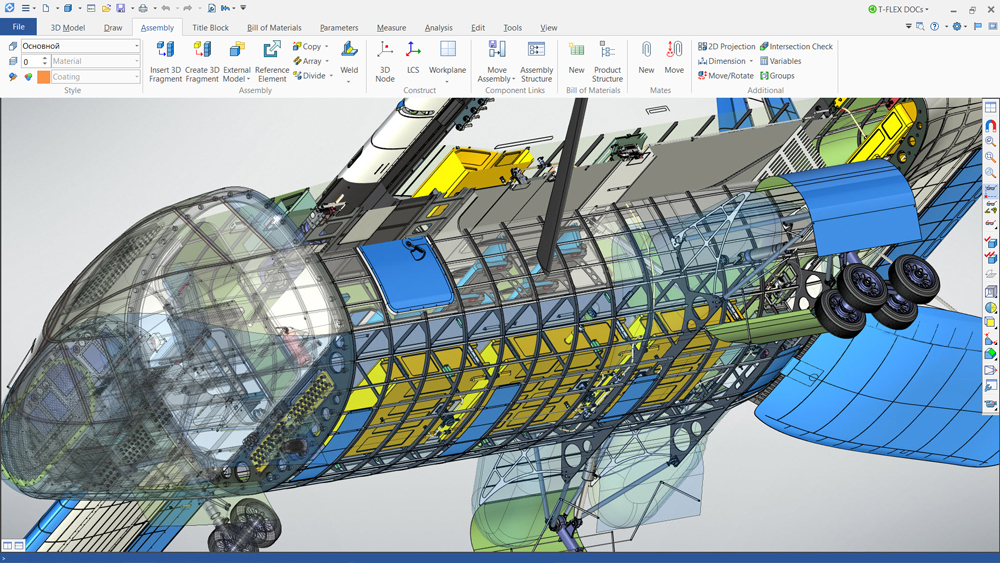1000x563 pixels.
Task: Click Create 3D Fragment icon
Action: click(202, 49)
